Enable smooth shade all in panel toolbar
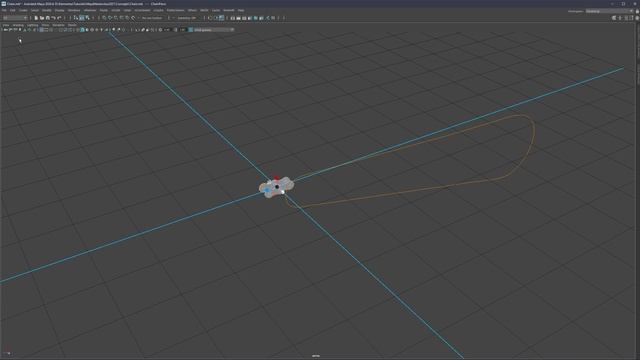640x360 pixels. point(82,30)
